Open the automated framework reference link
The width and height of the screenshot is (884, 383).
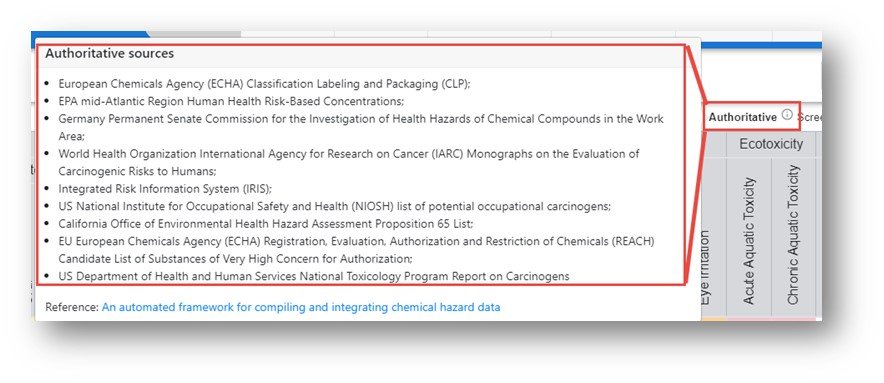301,307
